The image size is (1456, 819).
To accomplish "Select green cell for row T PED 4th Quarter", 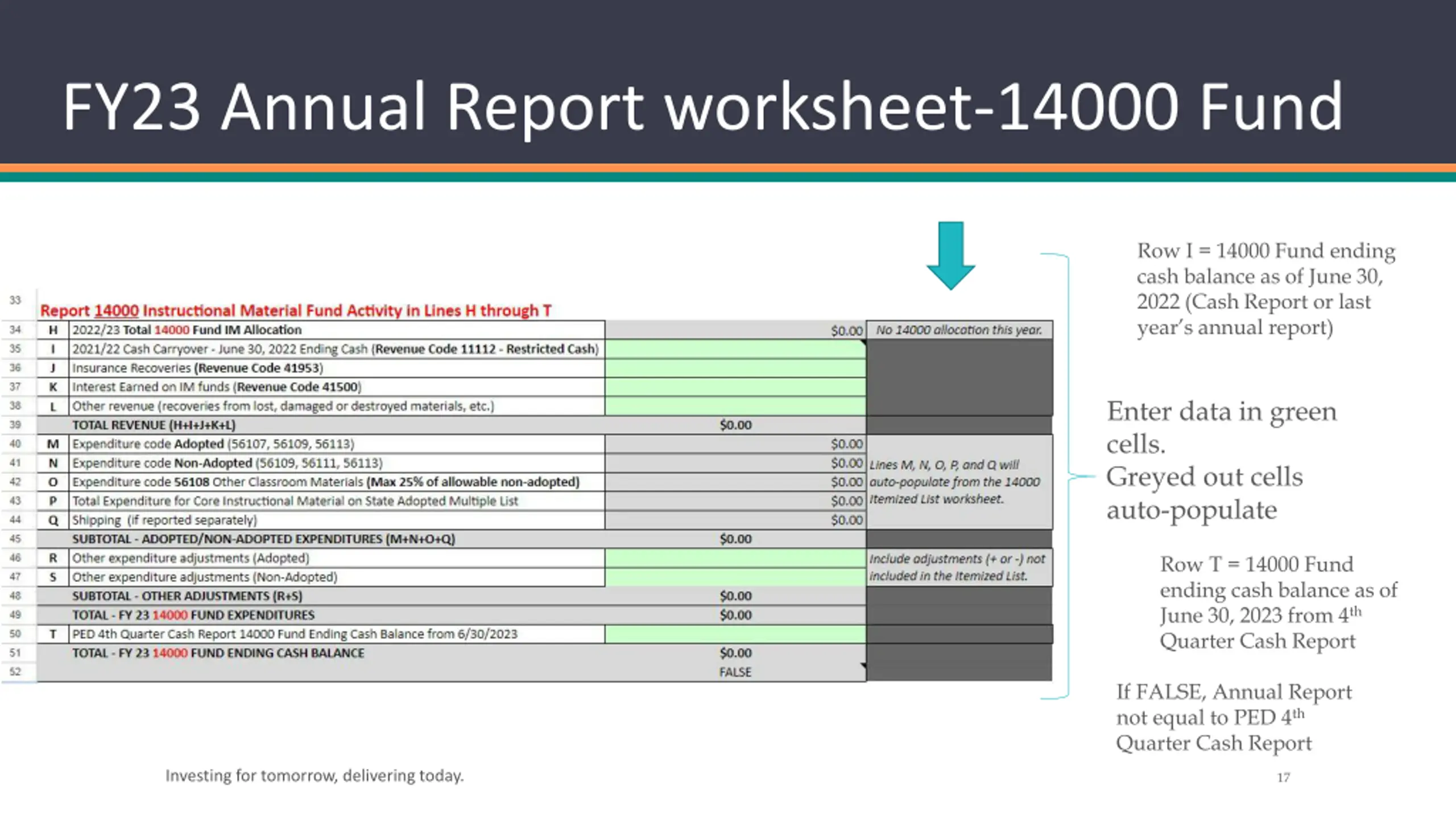I will click(x=735, y=634).
